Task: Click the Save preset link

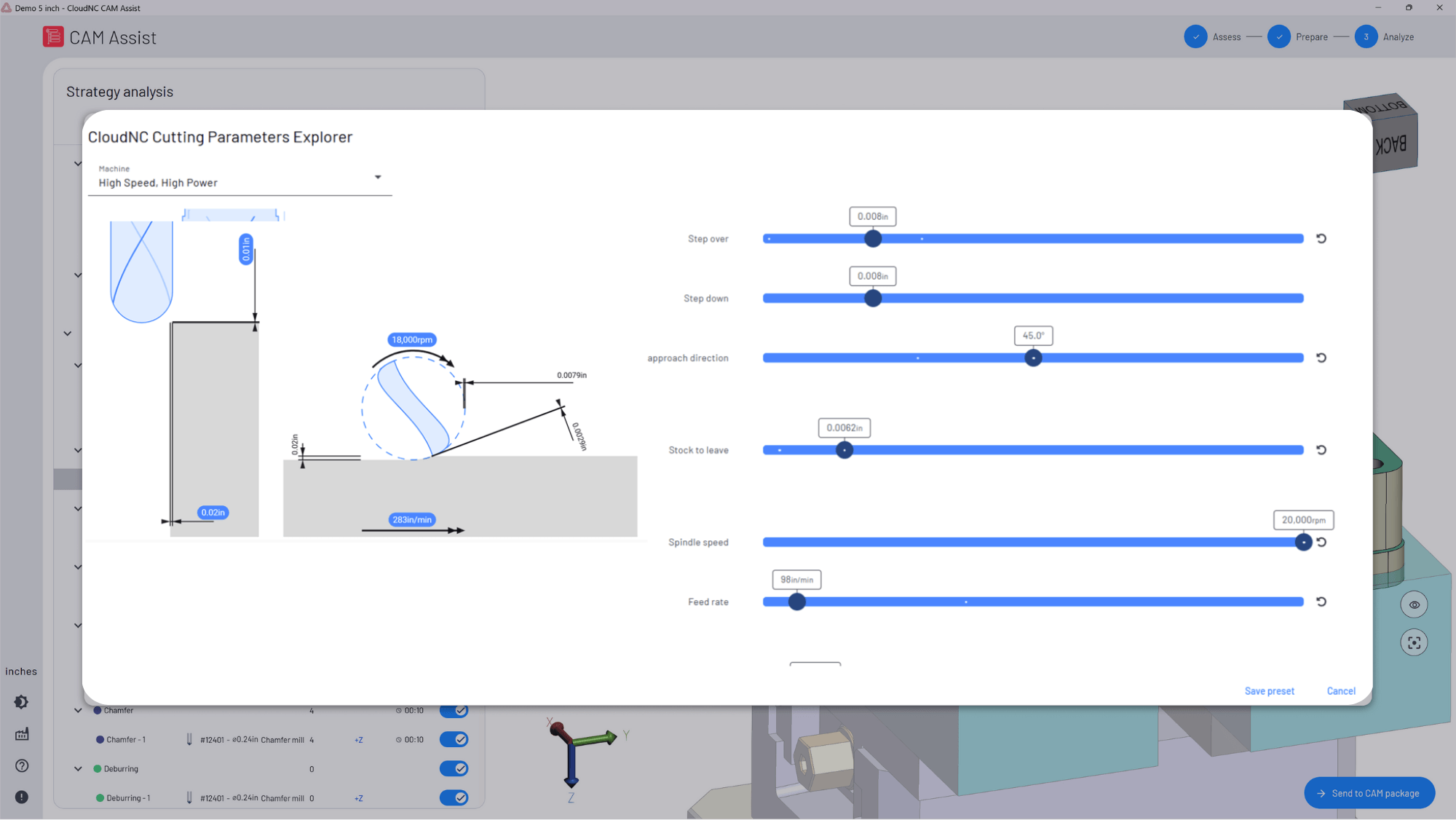Action: (1270, 690)
